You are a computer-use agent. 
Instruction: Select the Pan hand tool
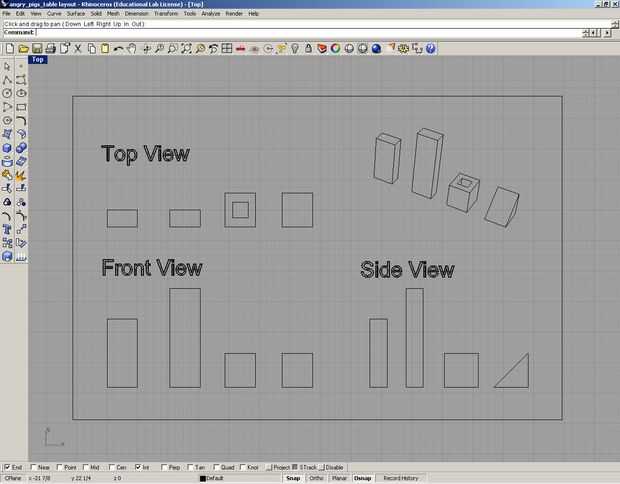point(132,49)
